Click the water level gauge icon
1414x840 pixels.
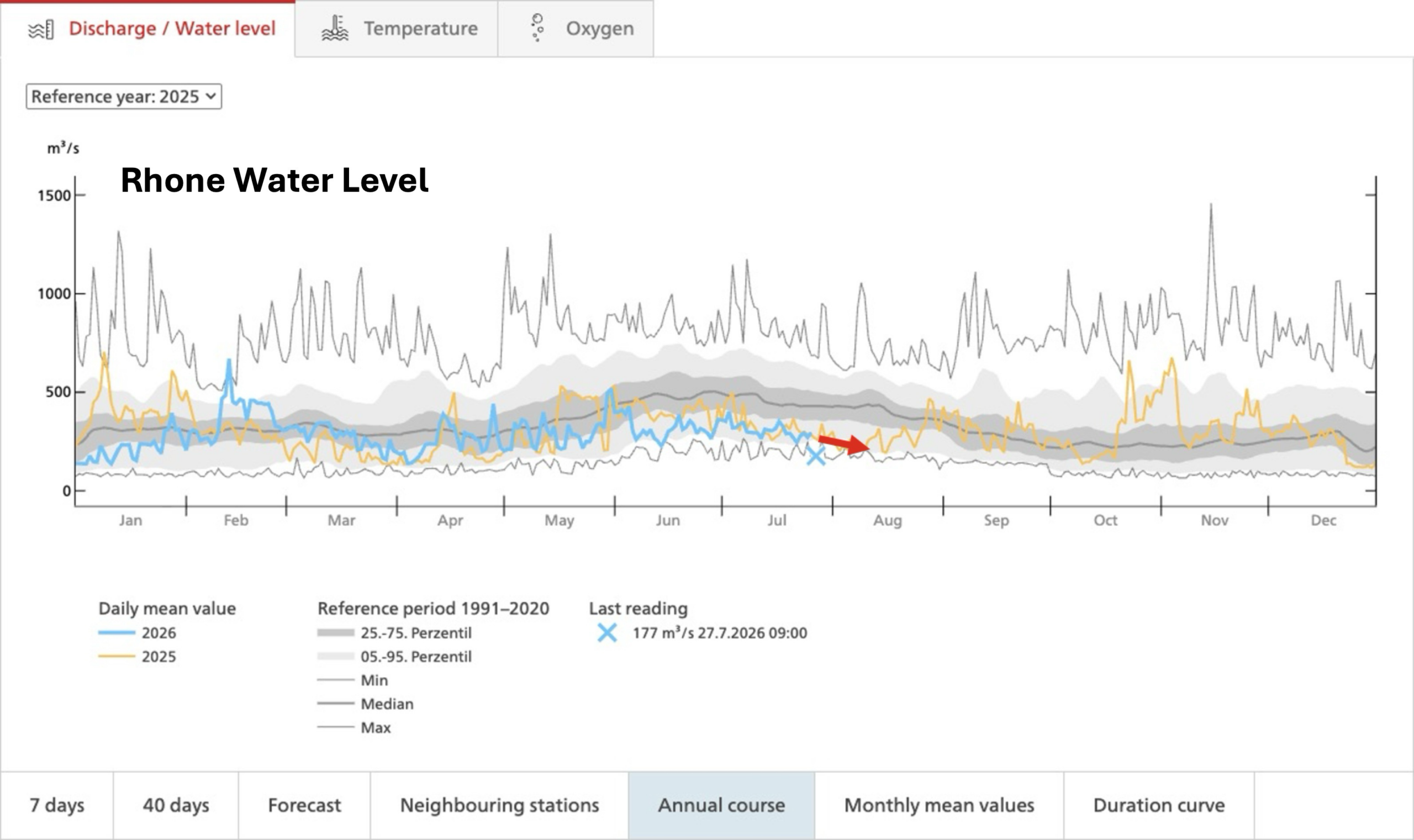coord(41,29)
